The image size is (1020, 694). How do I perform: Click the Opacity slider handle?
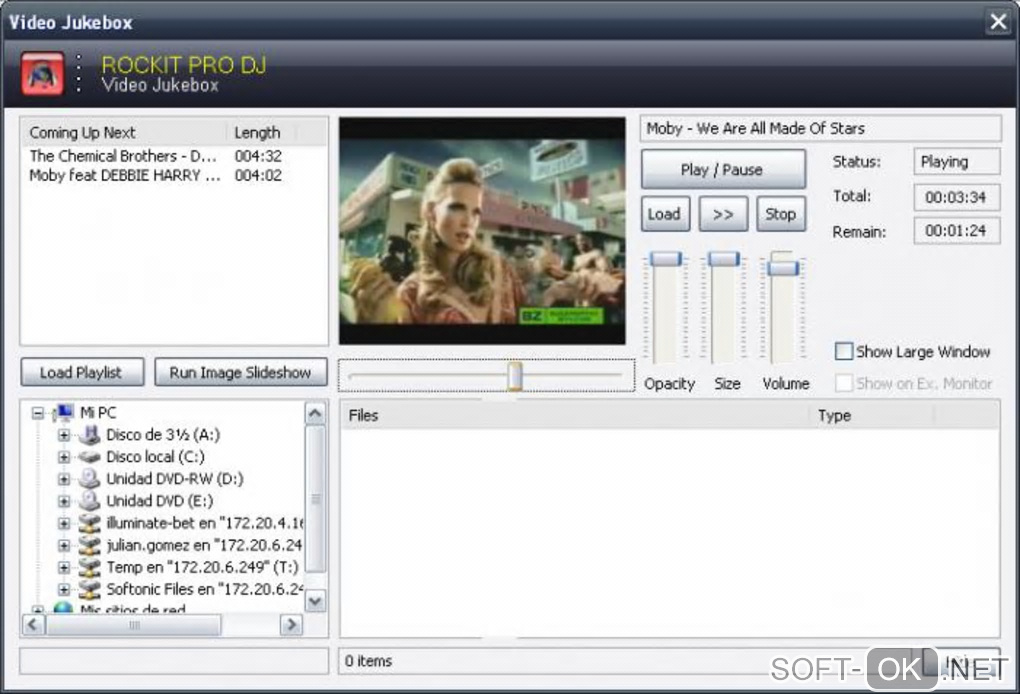point(666,259)
